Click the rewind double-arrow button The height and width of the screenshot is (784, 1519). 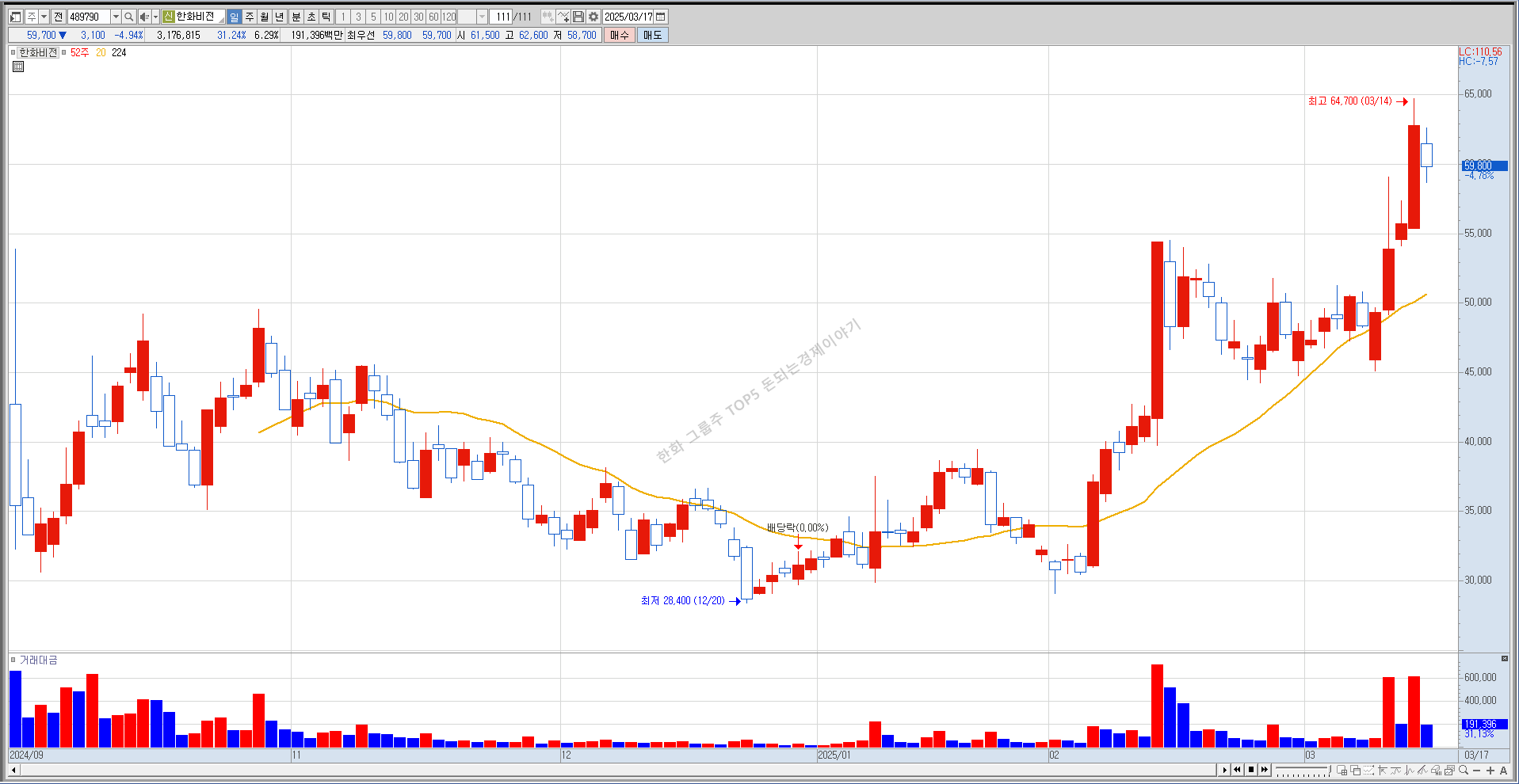click(x=1237, y=770)
